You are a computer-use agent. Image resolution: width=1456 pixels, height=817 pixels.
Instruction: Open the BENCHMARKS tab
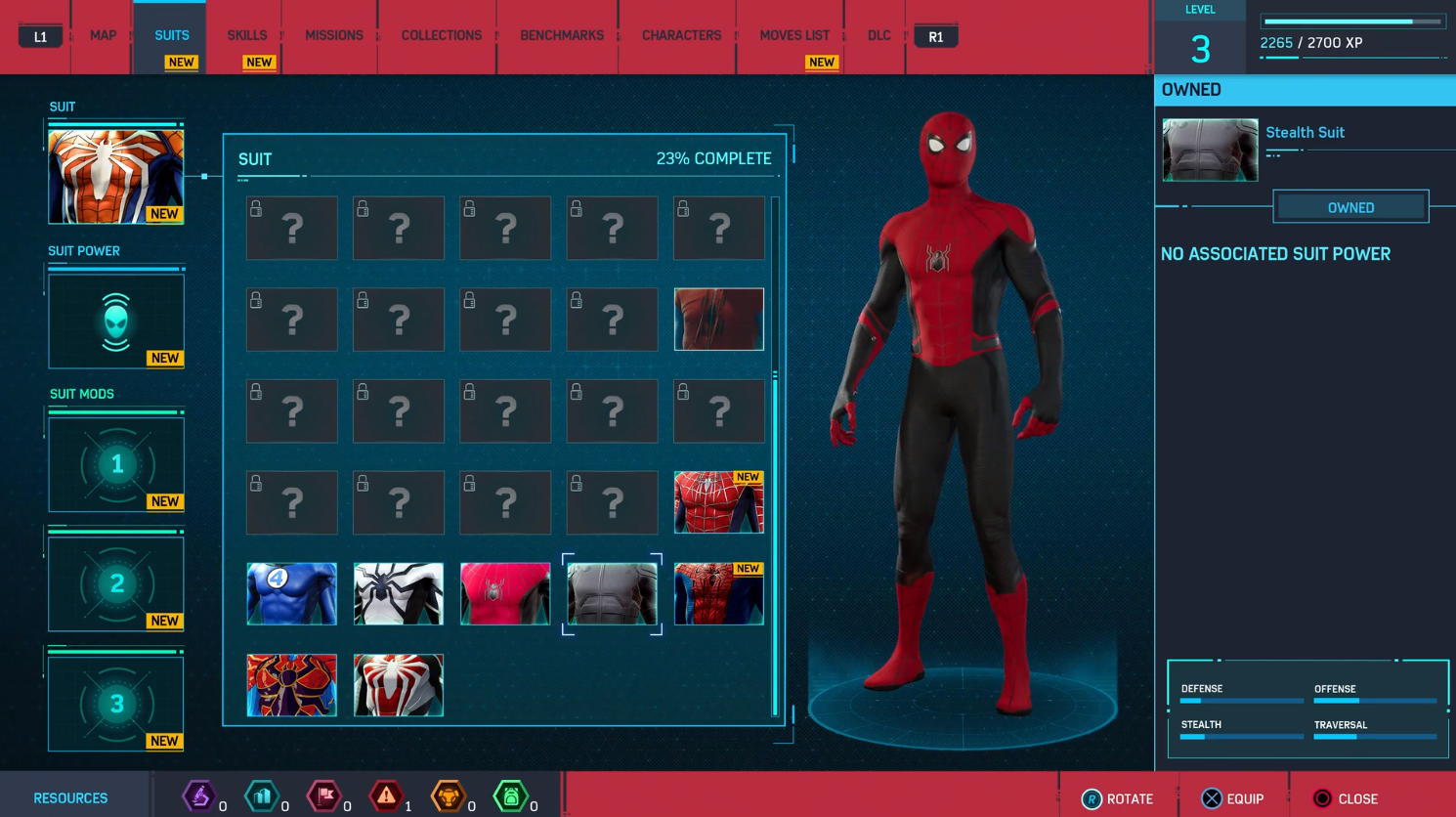coord(562,35)
